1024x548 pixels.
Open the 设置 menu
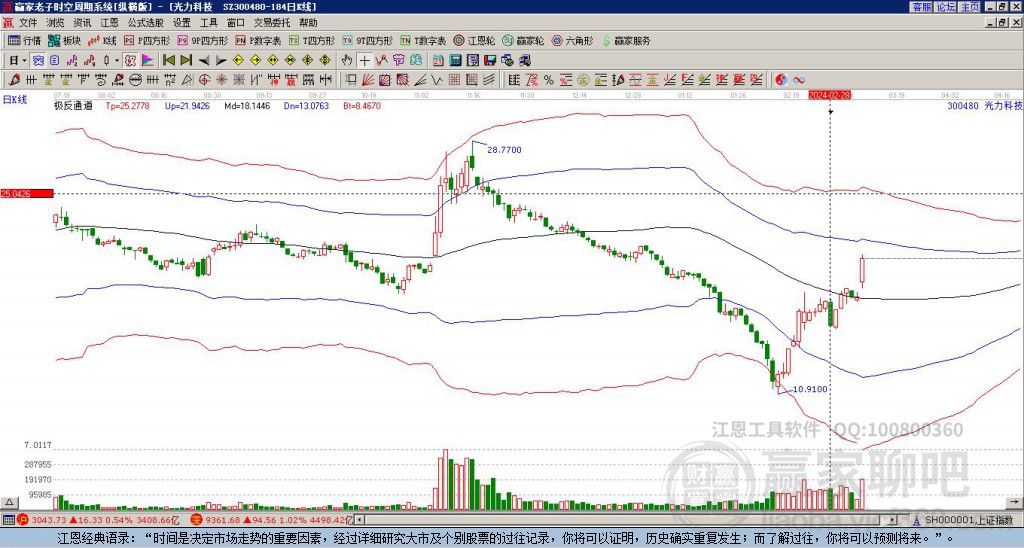click(x=182, y=23)
